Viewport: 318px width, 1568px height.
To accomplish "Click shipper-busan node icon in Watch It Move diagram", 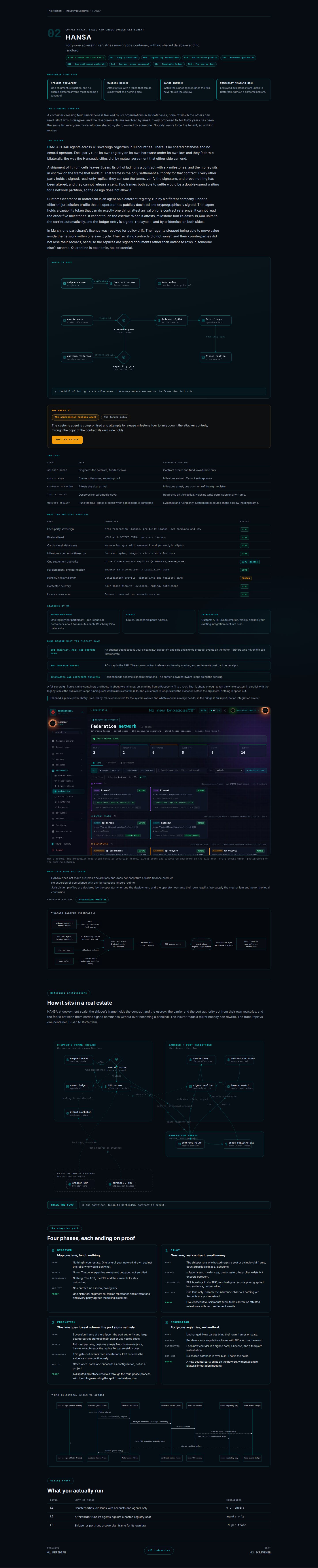I will pos(64,283).
